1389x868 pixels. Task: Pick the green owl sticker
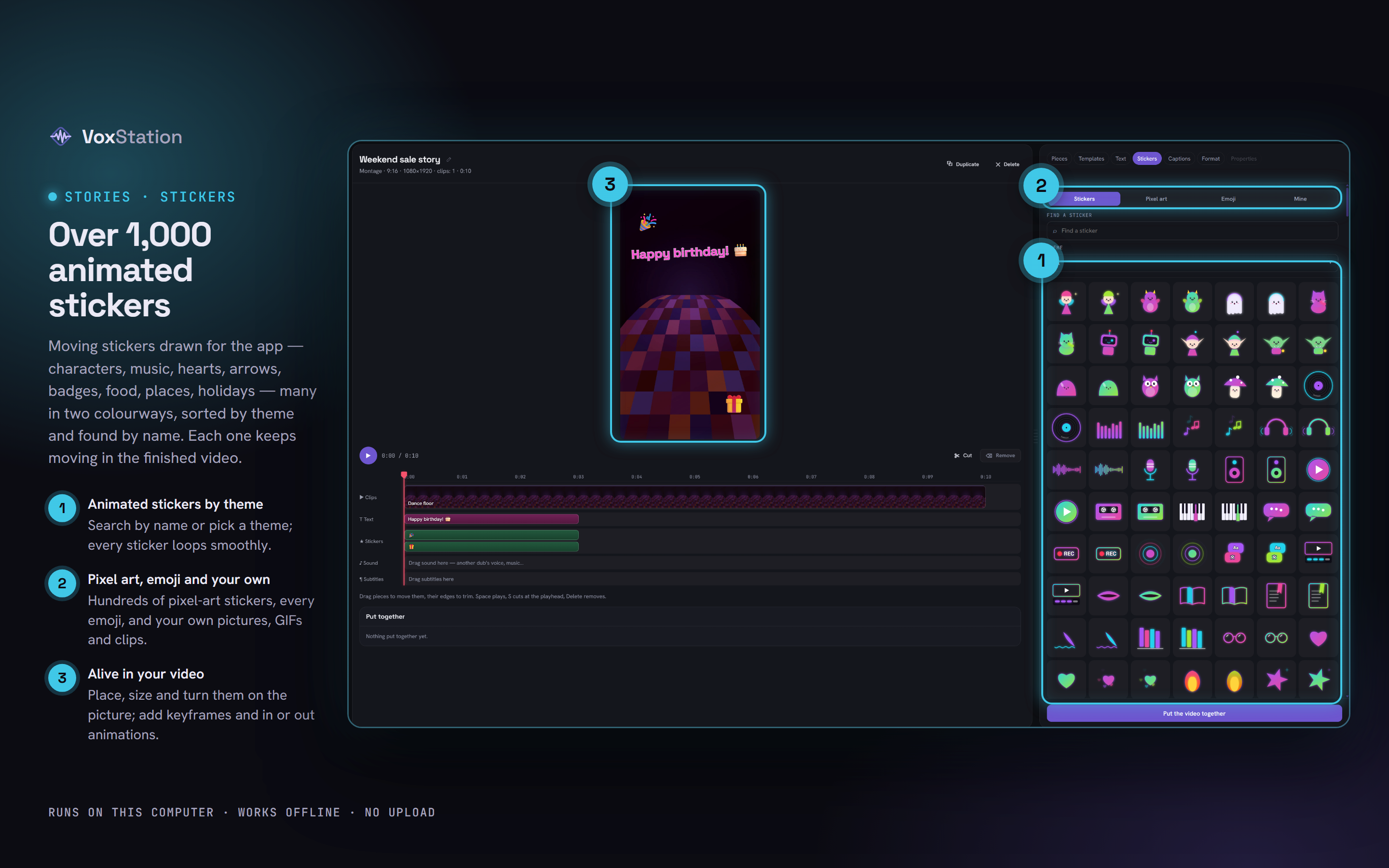(x=1192, y=386)
